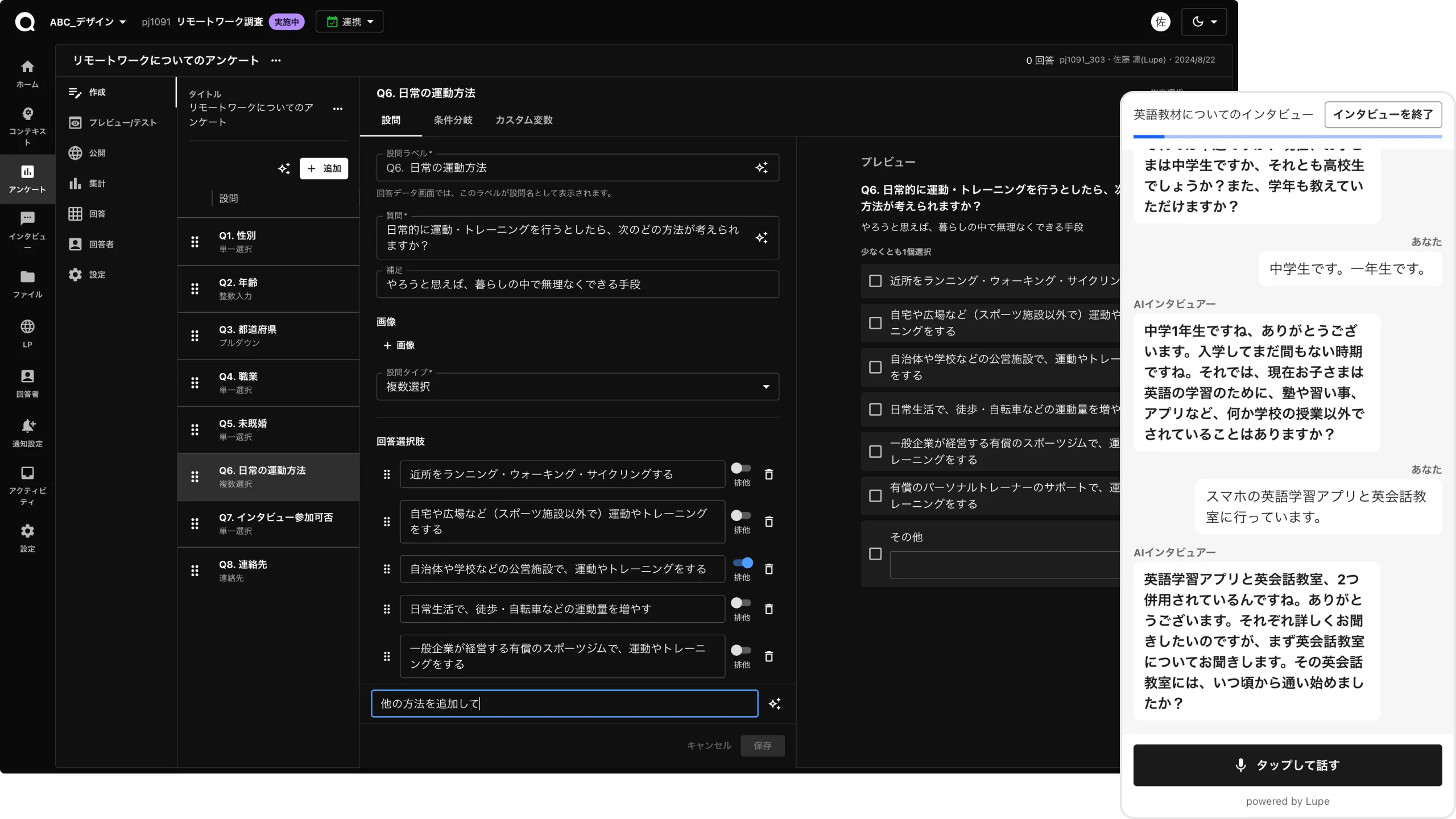Delete option 自治体や学校などの公営施設
This screenshot has width=1456, height=819.
coord(769,569)
